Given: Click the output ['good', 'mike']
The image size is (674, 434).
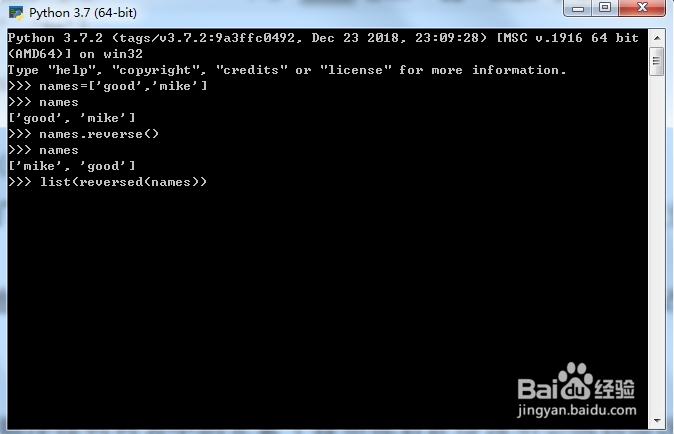Looking at the screenshot, I should (x=72, y=118).
